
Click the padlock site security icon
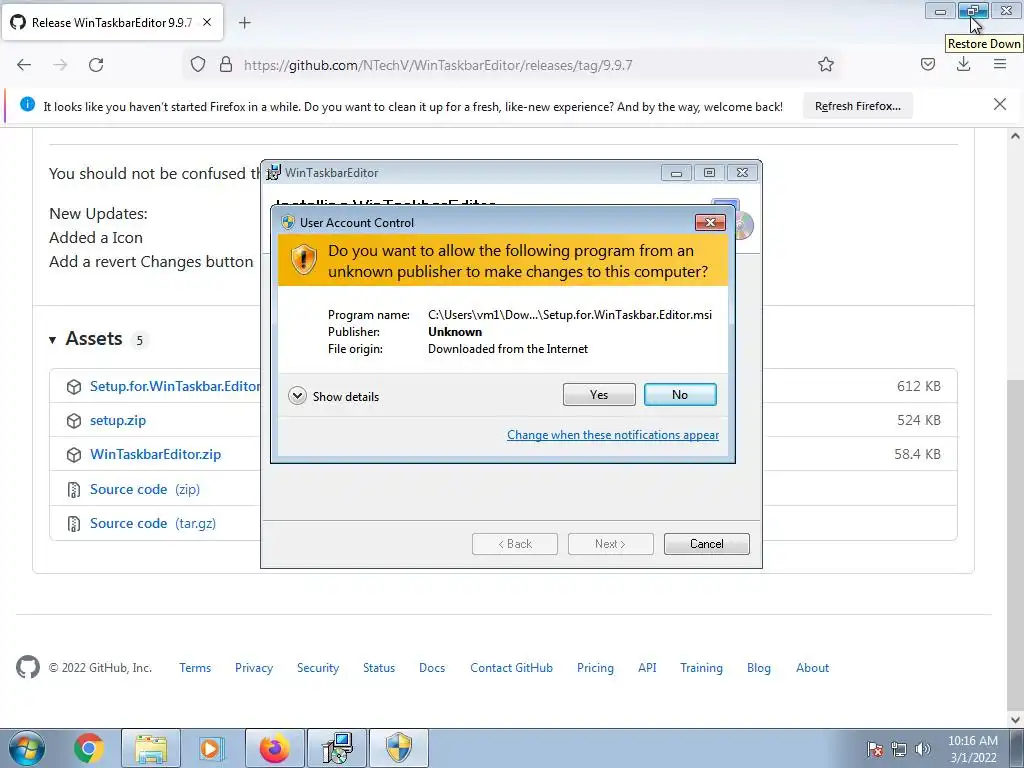(226, 65)
